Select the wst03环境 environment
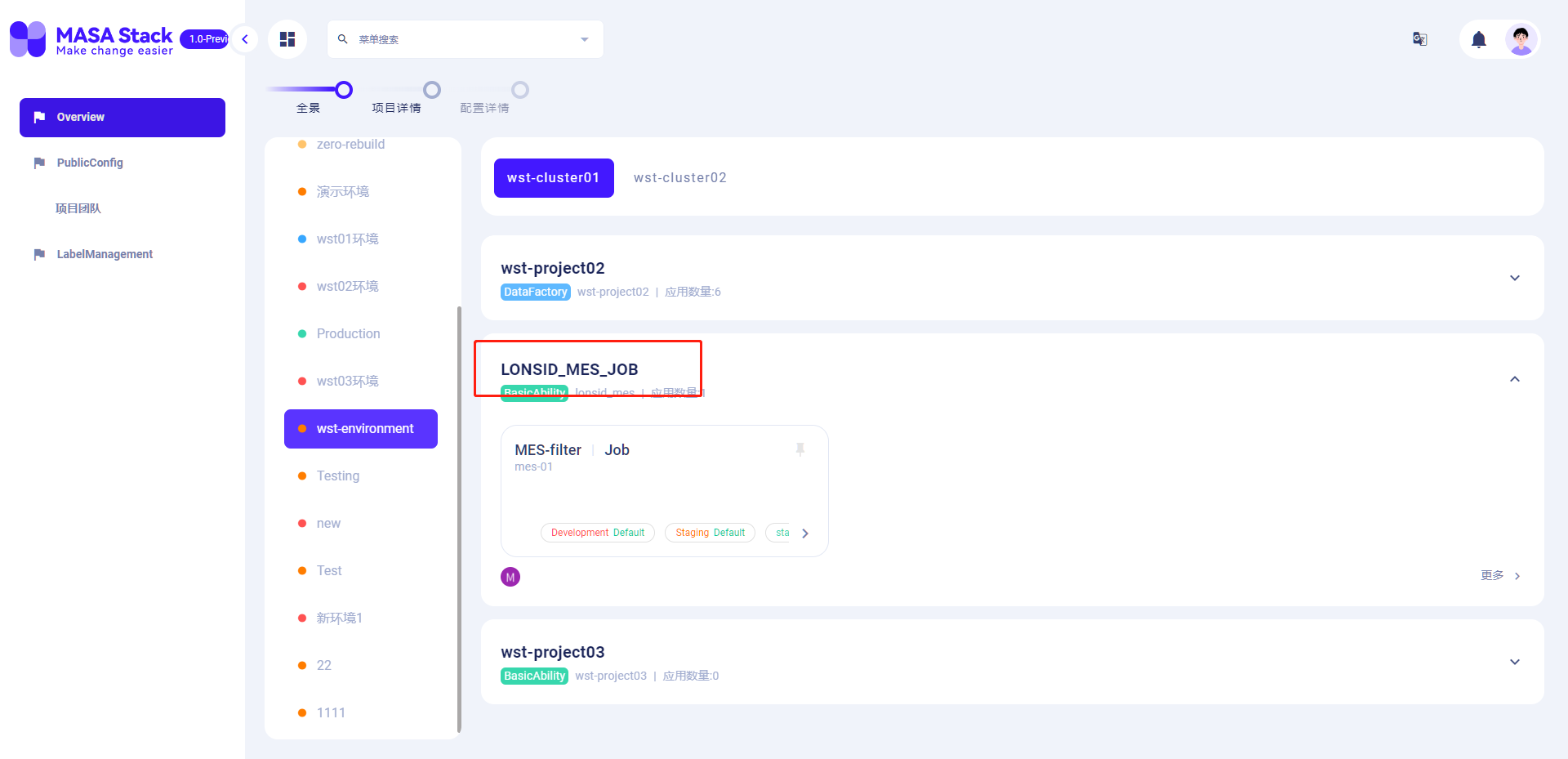 [361, 382]
